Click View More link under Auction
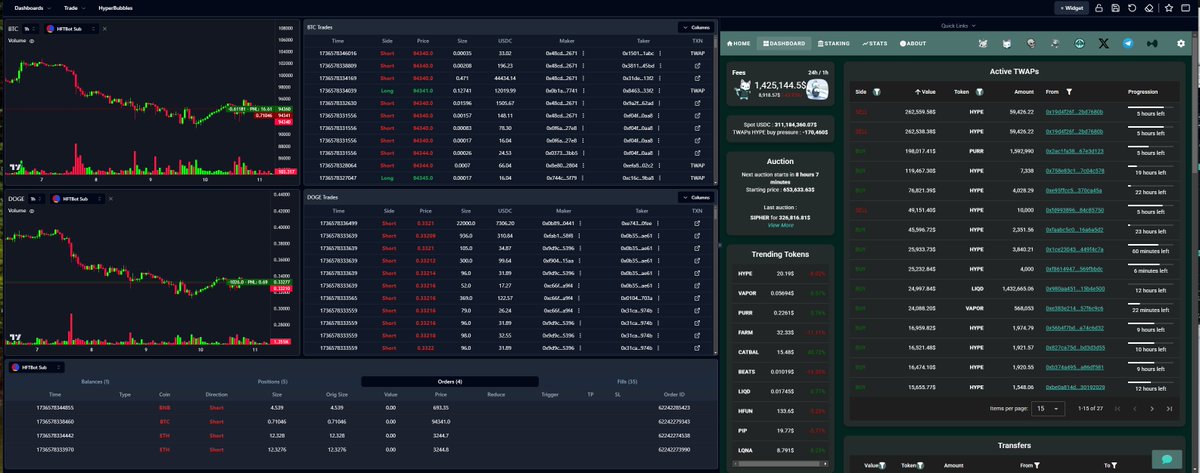 coord(780,225)
